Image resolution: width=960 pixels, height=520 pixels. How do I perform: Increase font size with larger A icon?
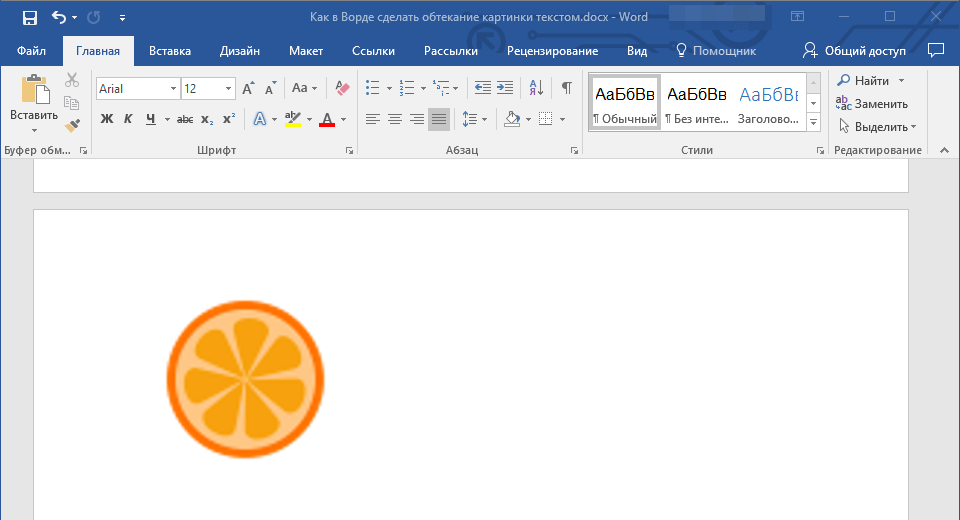248,89
